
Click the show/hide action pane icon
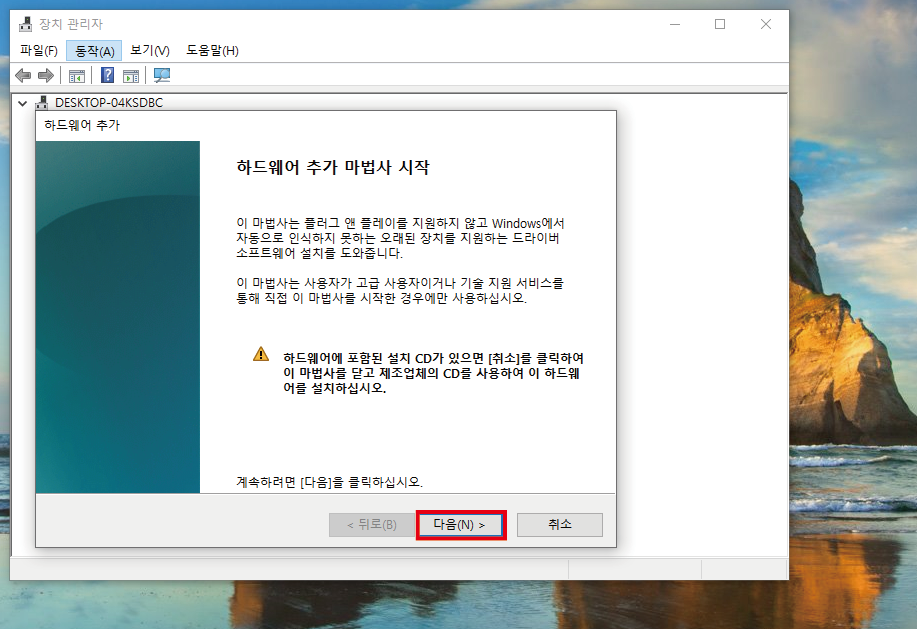click(x=131, y=76)
